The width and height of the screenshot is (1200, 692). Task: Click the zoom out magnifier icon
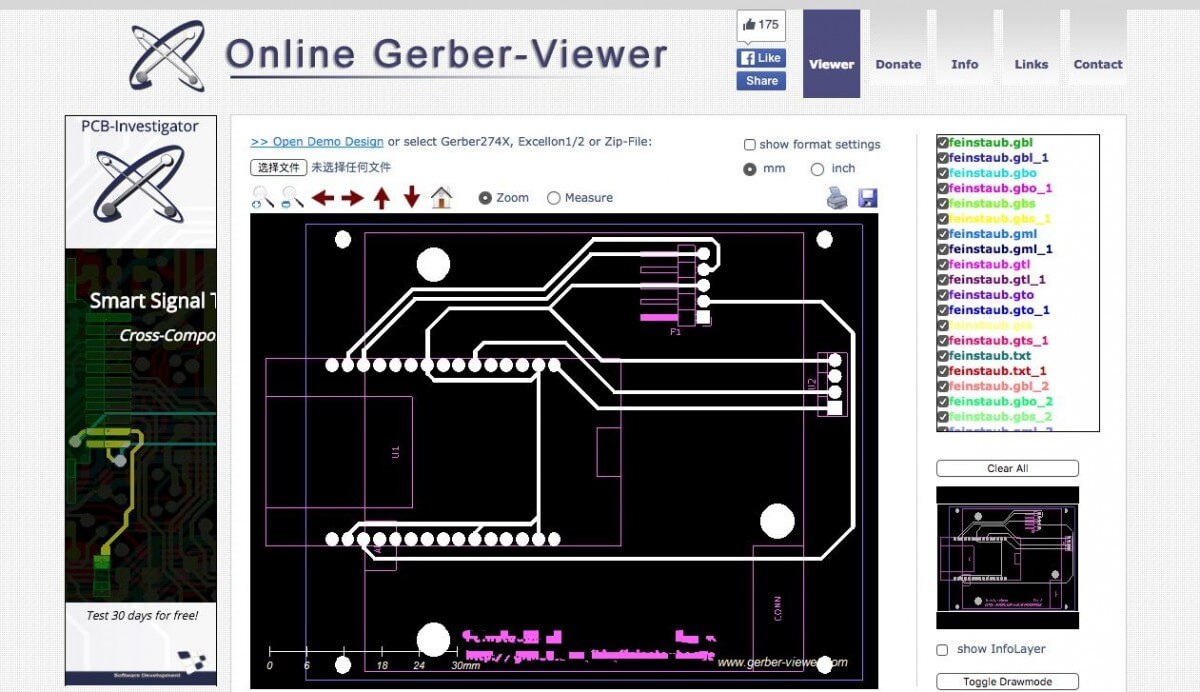click(x=292, y=198)
